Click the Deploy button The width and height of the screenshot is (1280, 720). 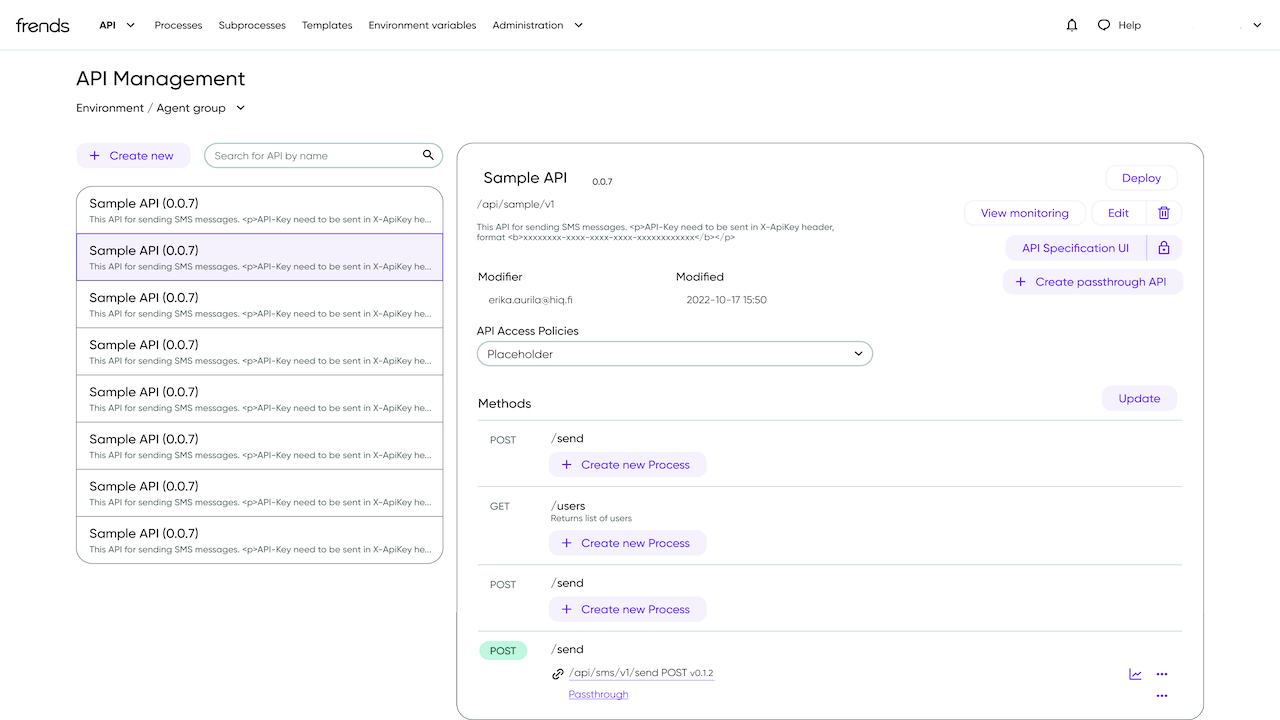(1141, 178)
